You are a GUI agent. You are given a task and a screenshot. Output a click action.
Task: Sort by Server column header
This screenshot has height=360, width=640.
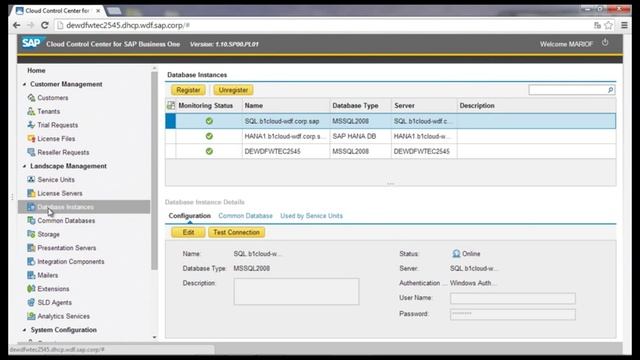424,105
